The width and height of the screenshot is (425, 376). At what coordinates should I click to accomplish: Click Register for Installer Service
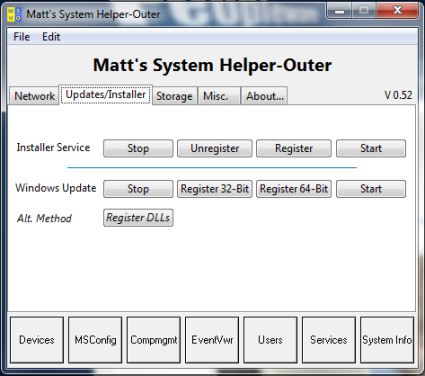click(x=294, y=148)
